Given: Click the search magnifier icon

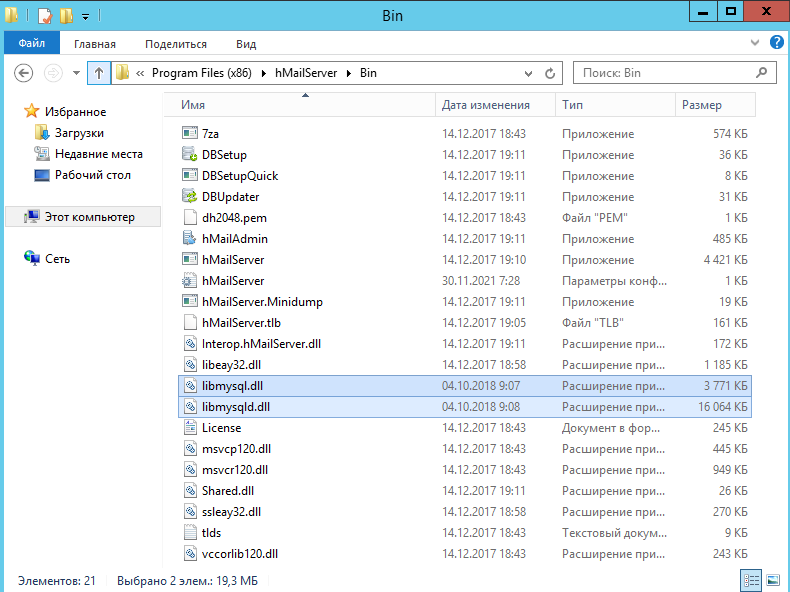Looking at the screenshot, I should (x=761, y=73).
